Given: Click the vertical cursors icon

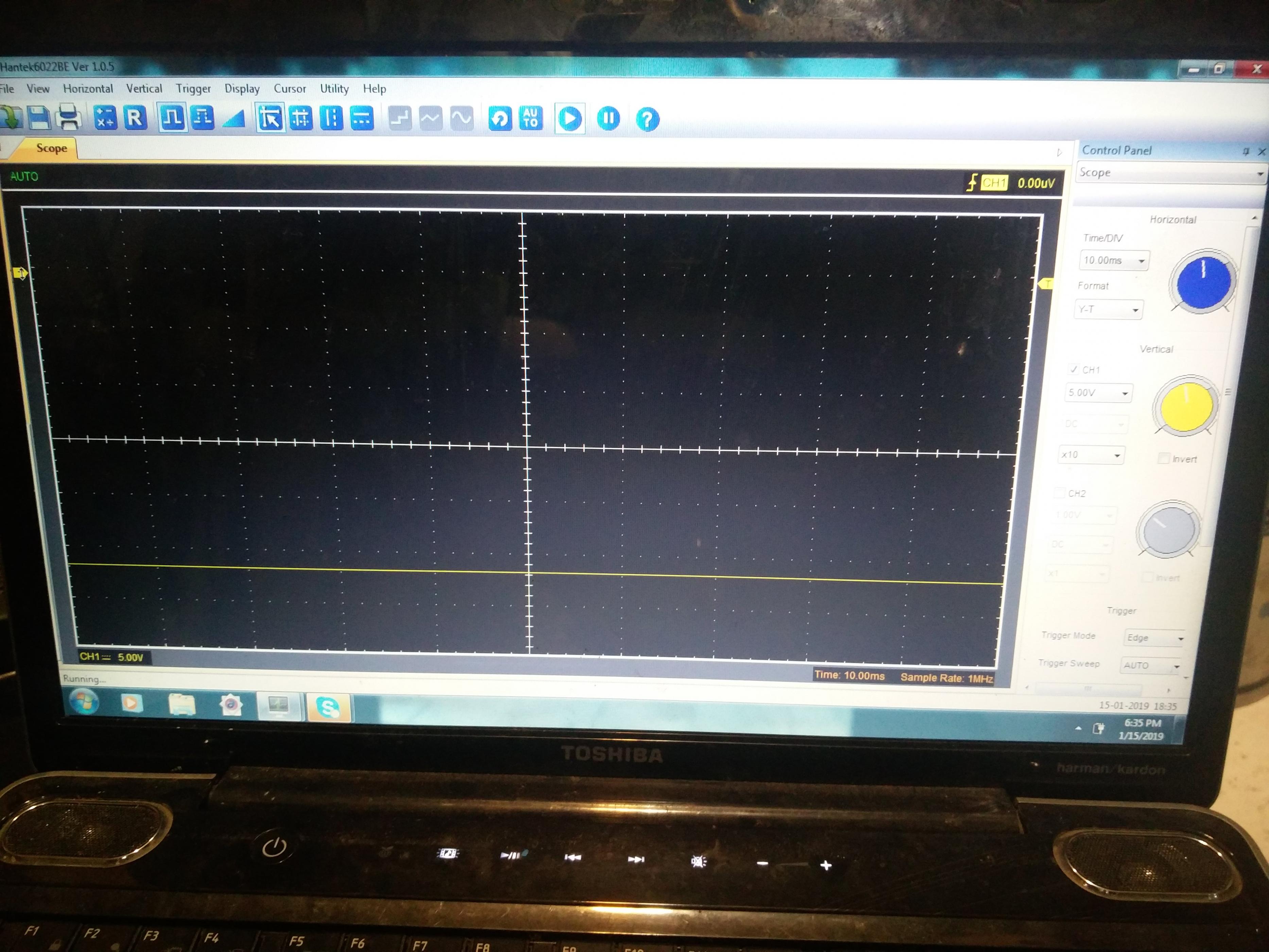Looking at the screenshot, I should tap(331, 118).
